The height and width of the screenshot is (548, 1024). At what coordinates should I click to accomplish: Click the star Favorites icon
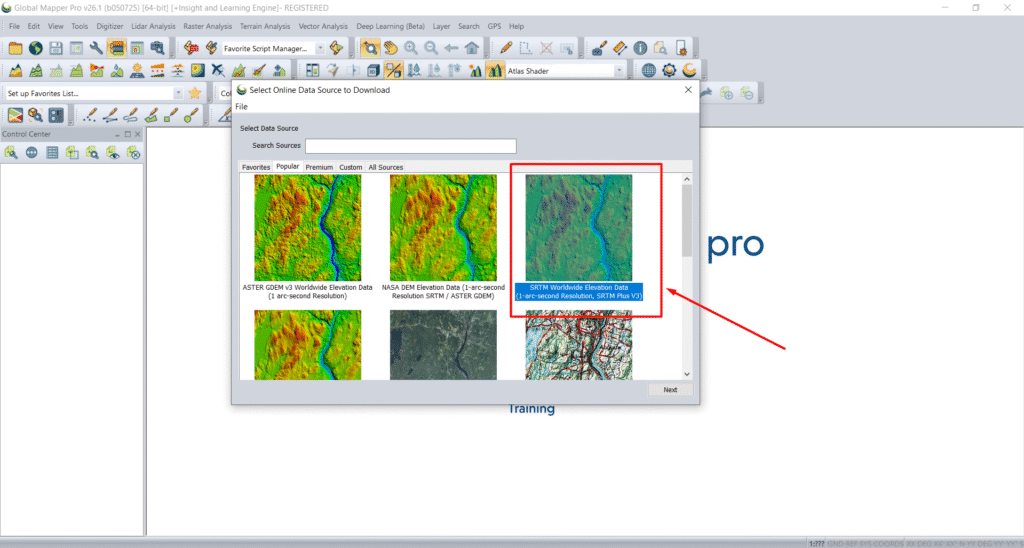click(x=195, y=93)
